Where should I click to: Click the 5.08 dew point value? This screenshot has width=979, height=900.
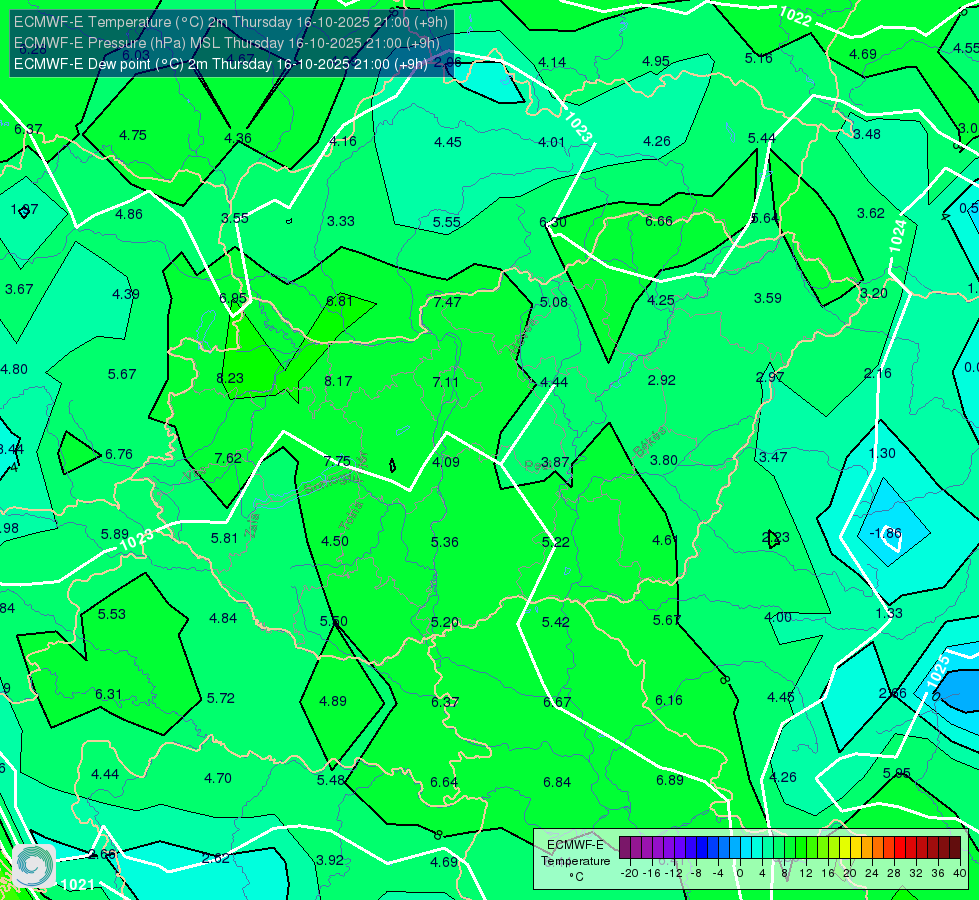click(x=554, y=302)
